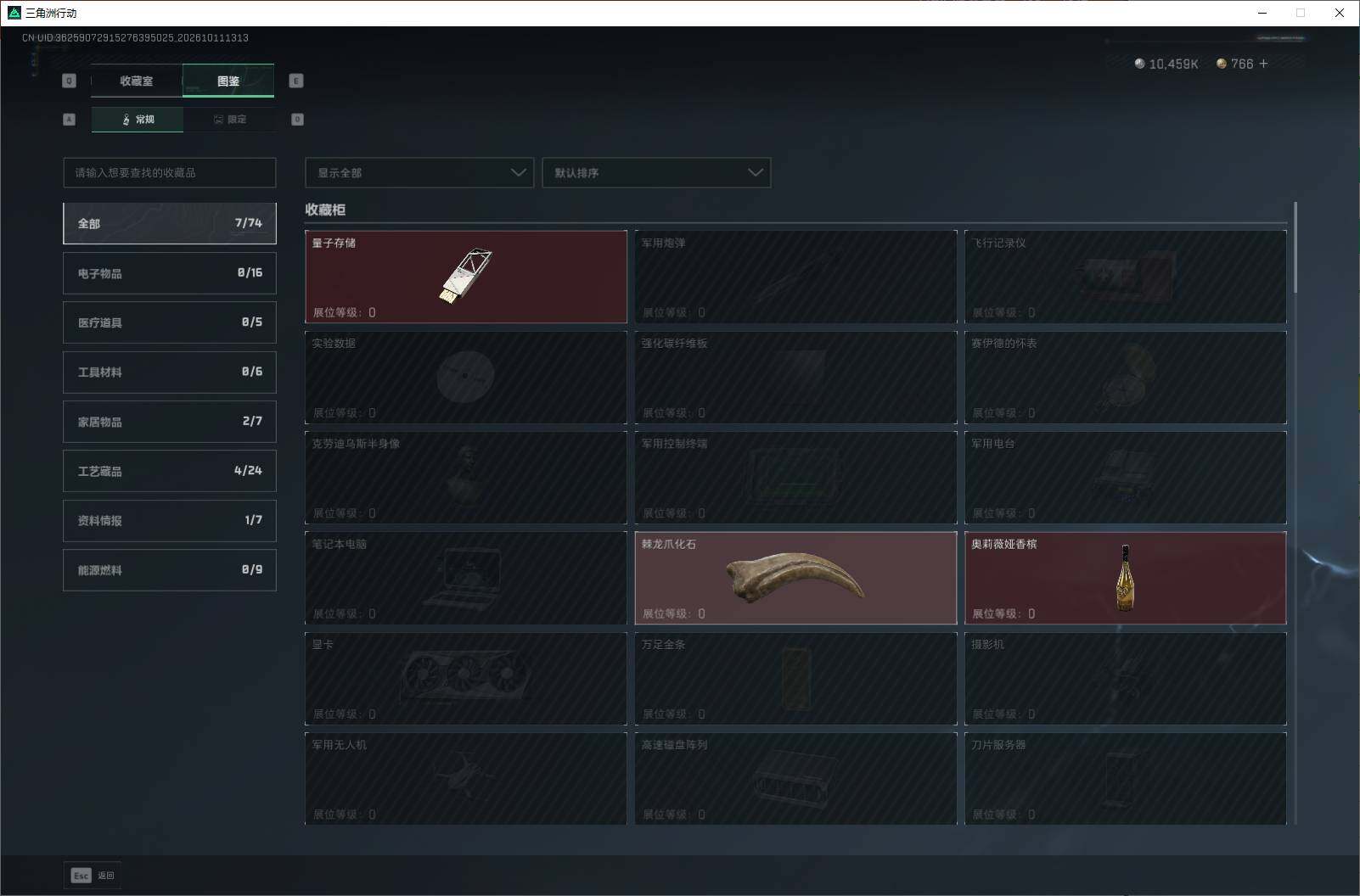
Task: Filter by 医疗道具 category
Action: pos(170,322)
